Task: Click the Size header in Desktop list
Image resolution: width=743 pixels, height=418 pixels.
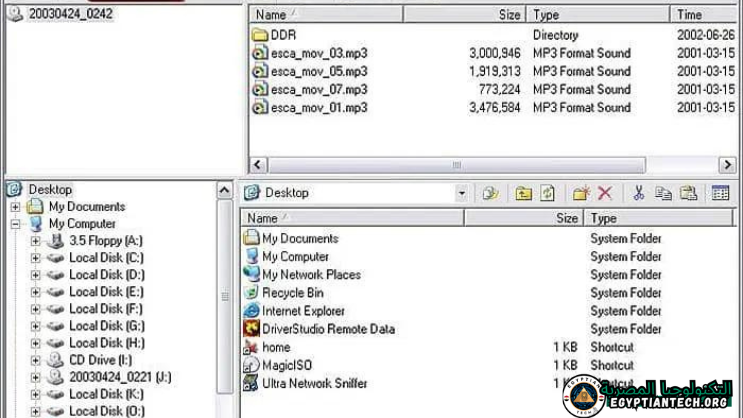Action: [x=524, y=218]
